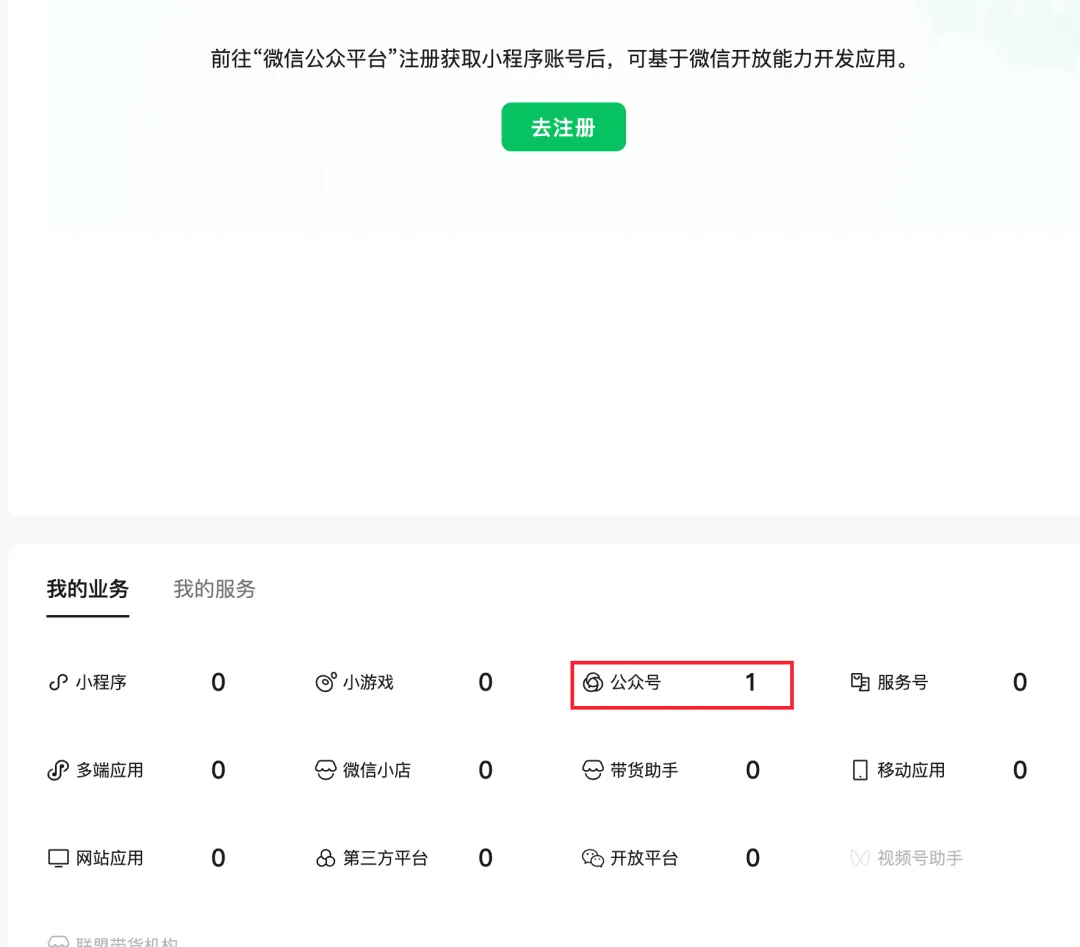The width and height of the screenshot is (1080, 947).
Task: Click the 移动应用 phone icon
Action: point(860,770)
